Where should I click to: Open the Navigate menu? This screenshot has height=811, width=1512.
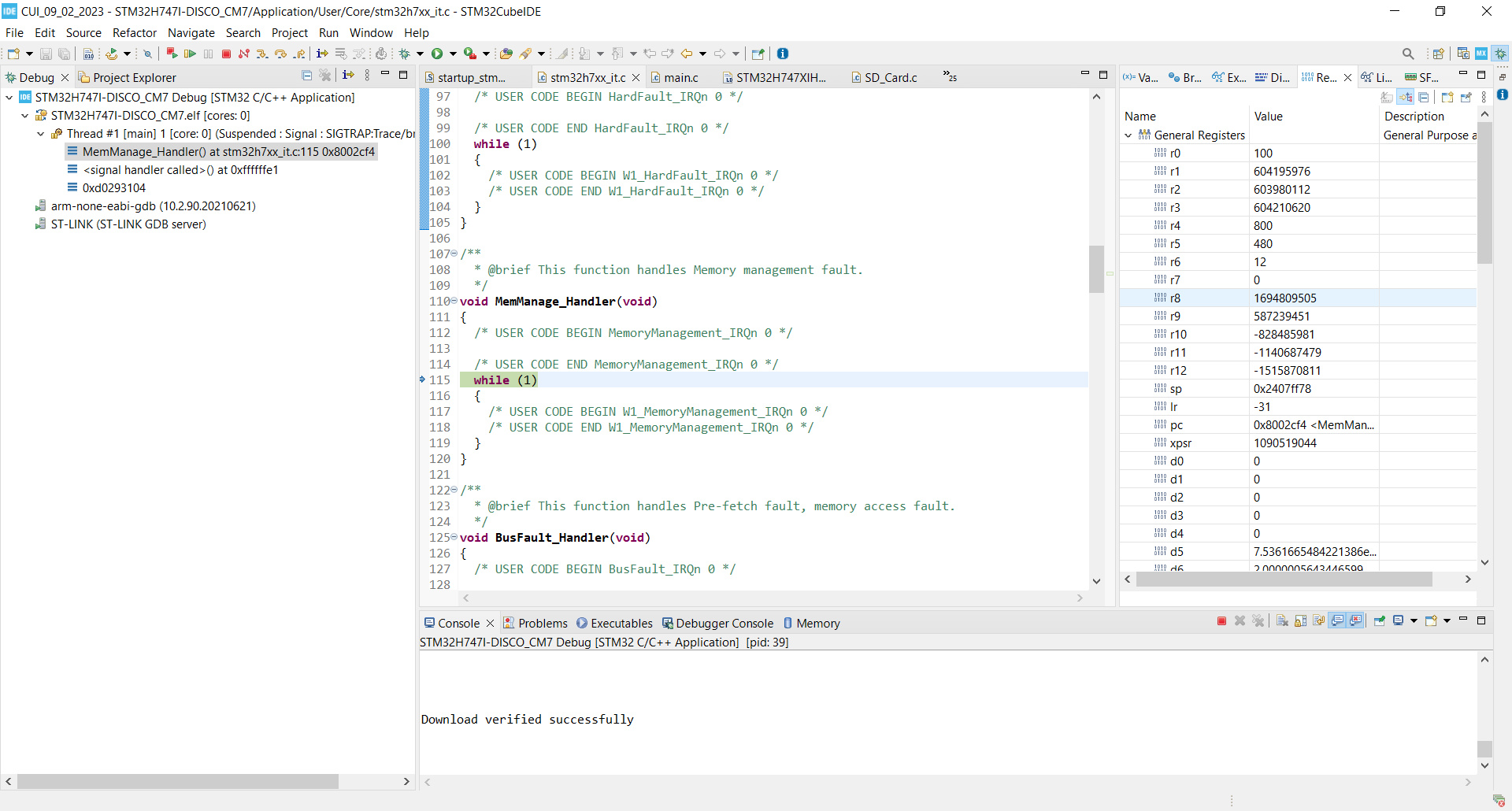(191, 33)
